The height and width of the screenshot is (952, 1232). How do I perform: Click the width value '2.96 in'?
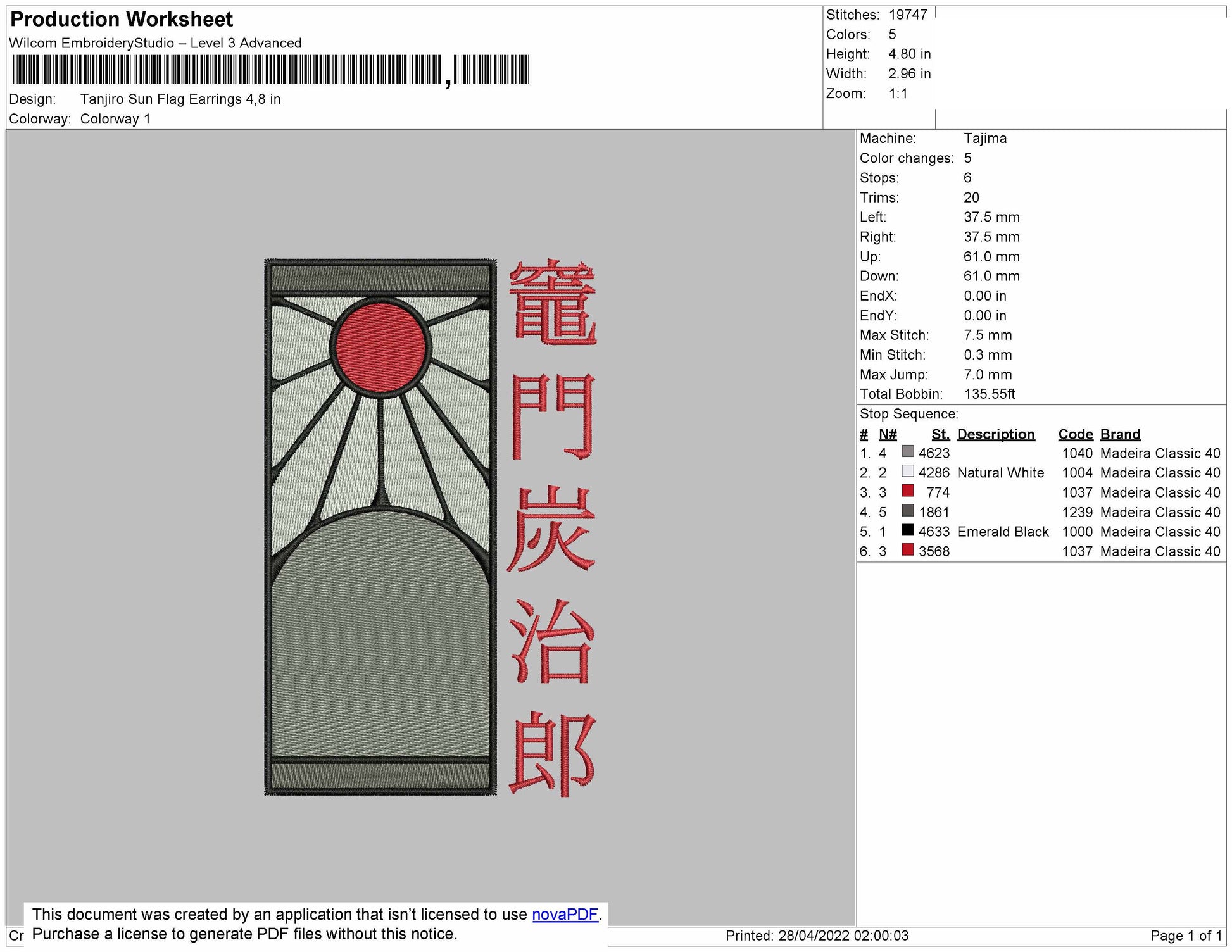click(909, 73)
